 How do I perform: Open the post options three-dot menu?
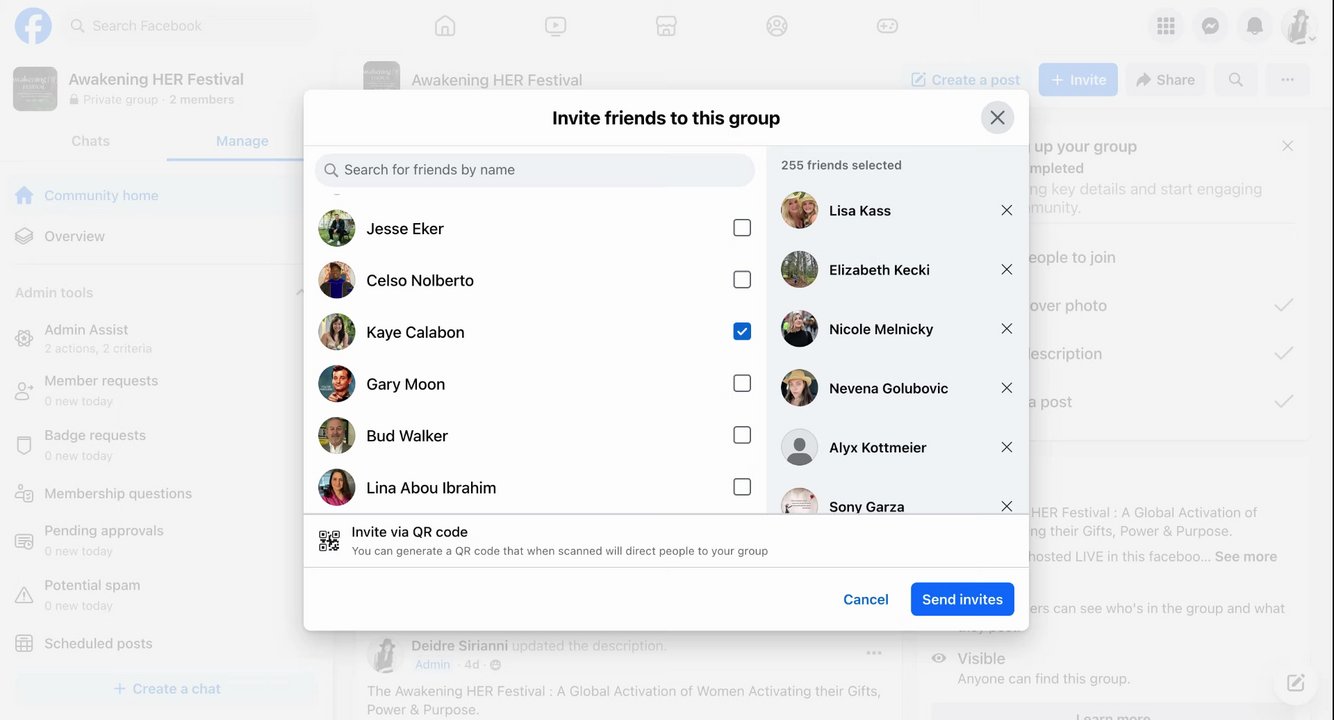(x=874, y=653)
